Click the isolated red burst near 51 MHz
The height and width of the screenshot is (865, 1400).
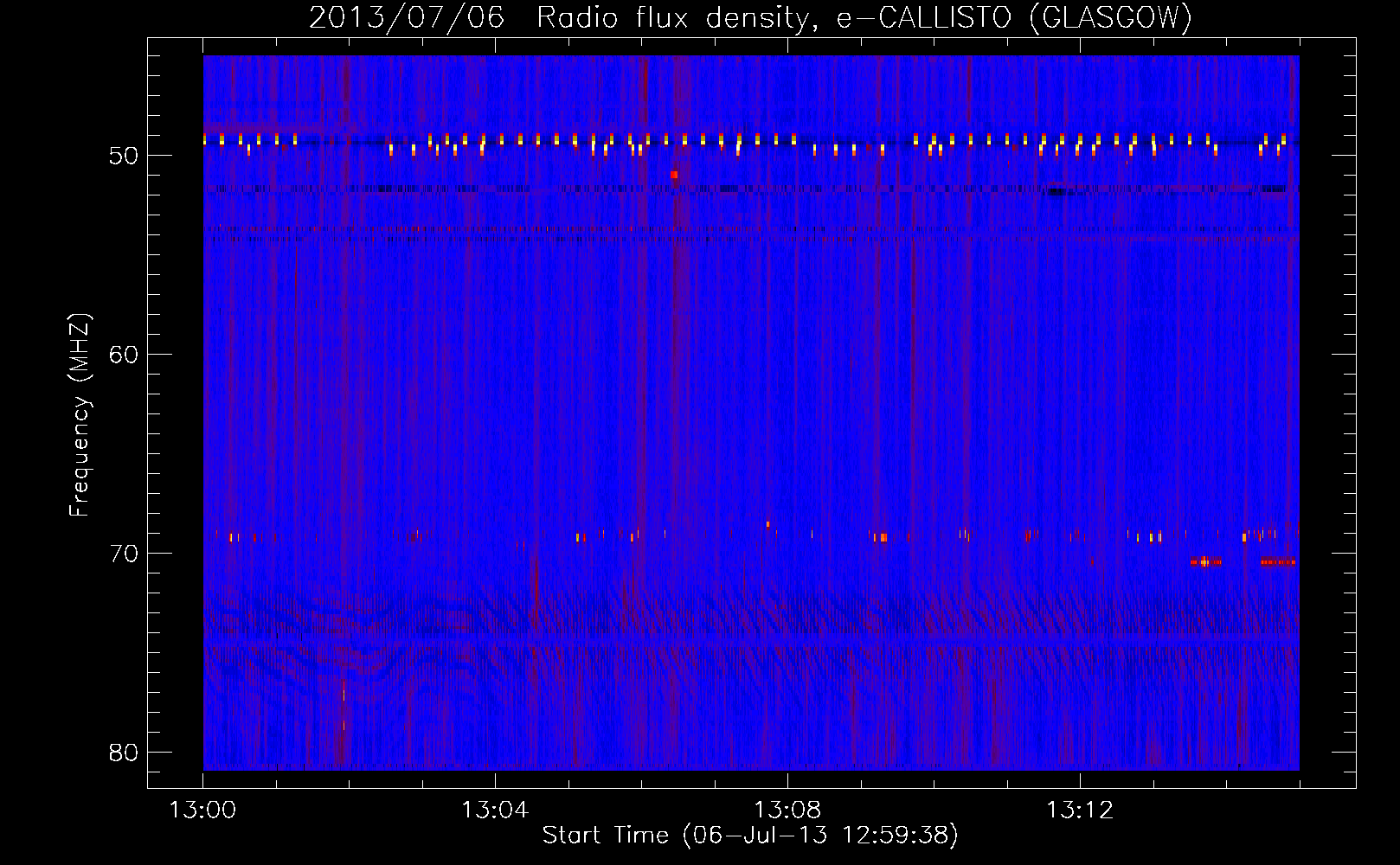click(674, 174)
